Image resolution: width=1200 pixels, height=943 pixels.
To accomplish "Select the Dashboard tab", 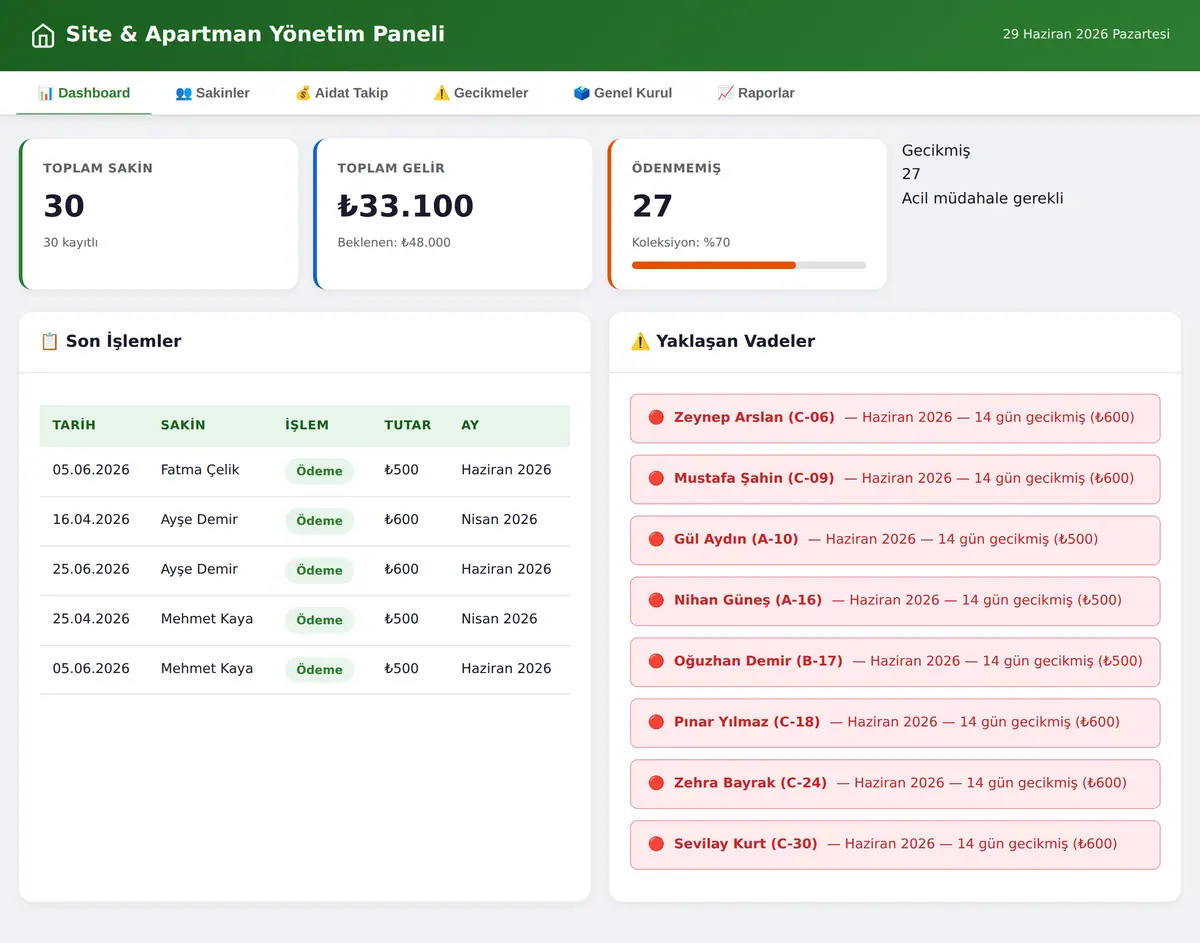I will tap(84, 93).
